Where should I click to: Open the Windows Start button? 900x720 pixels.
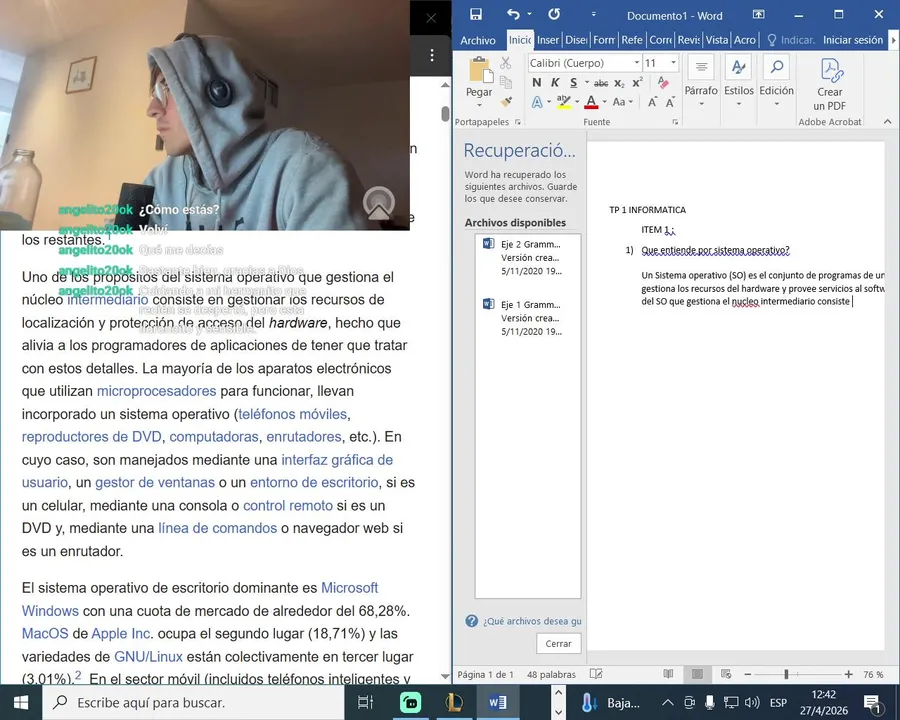coord(21,702)
